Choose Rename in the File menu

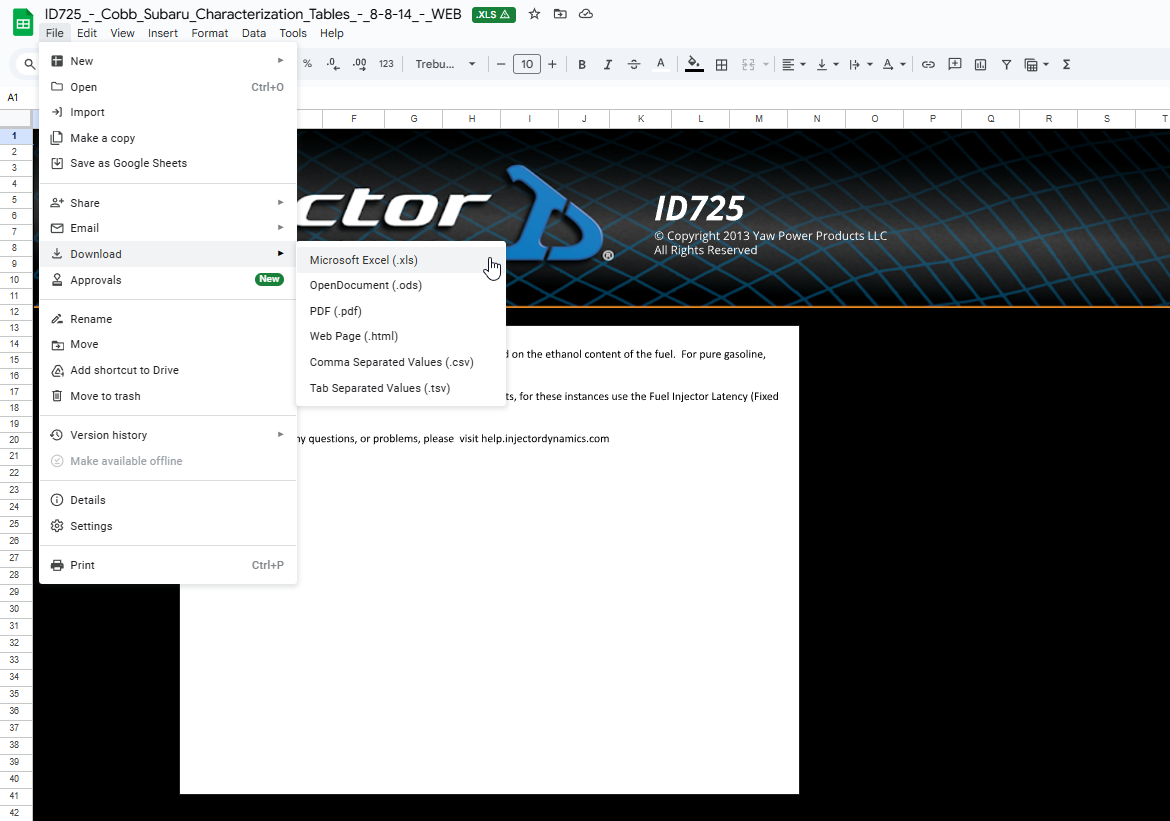[x=168, y=319]
